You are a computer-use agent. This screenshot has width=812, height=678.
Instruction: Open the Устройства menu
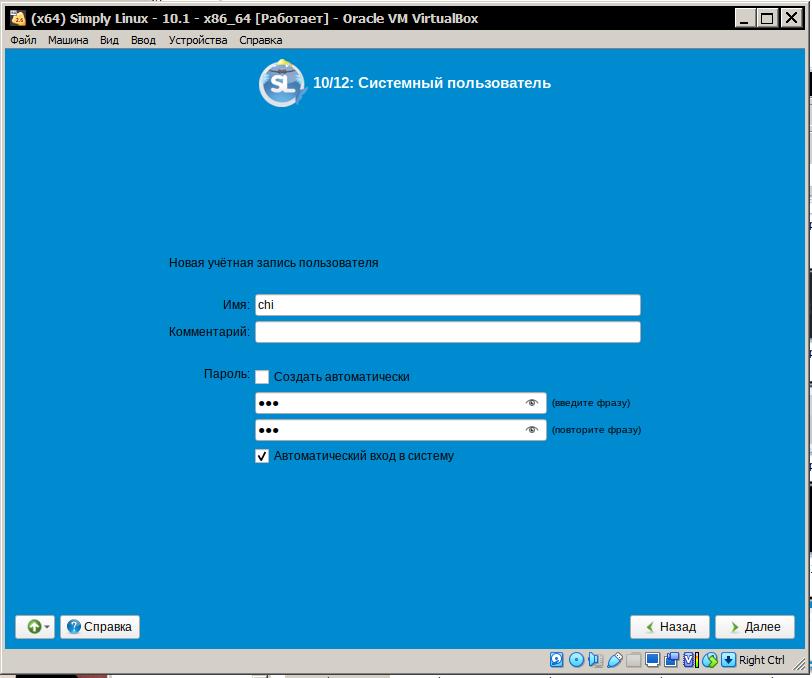tap(198, 40)
